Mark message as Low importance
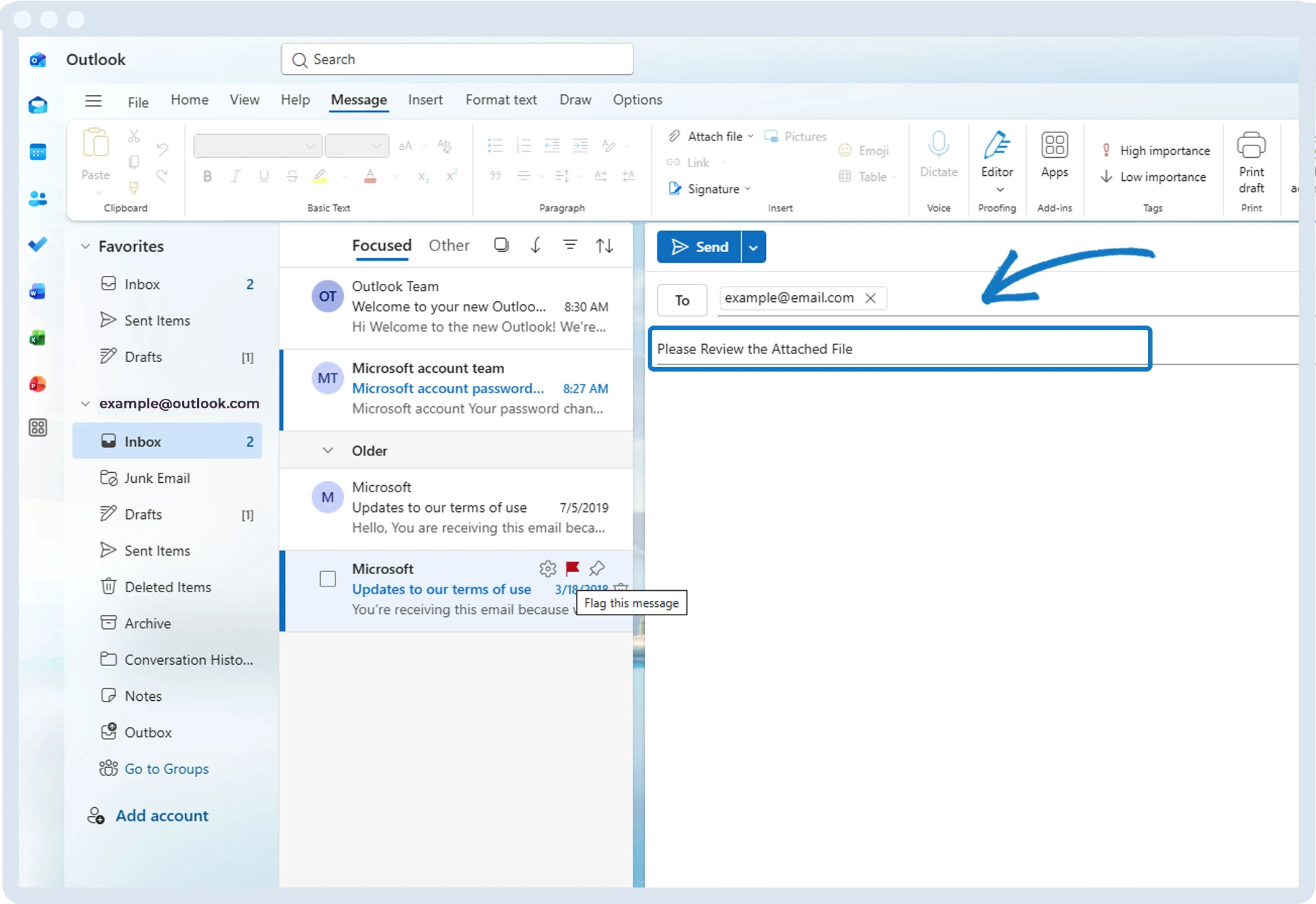The width and height of the screenshot is (1316, 904). click(1154, 177)
